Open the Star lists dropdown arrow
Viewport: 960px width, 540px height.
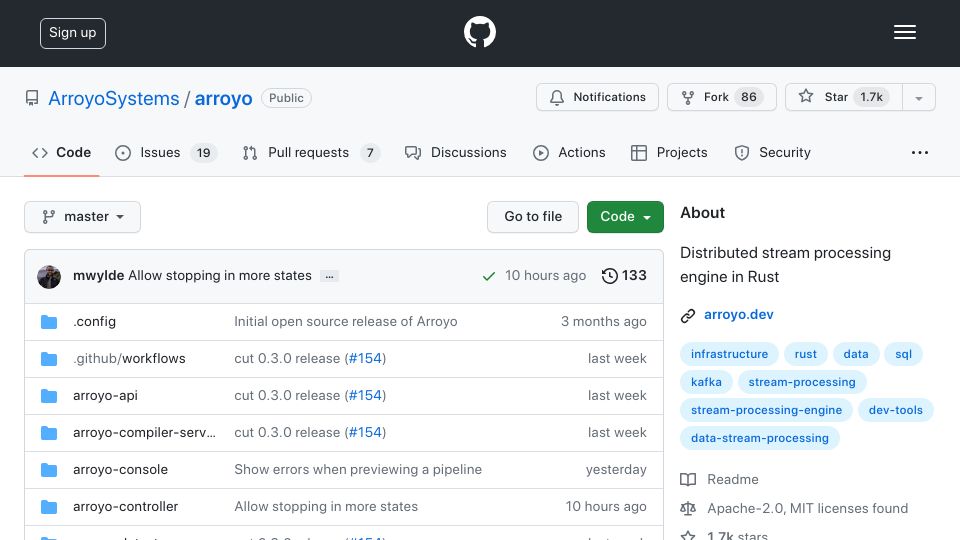click(x=918, y=97)
